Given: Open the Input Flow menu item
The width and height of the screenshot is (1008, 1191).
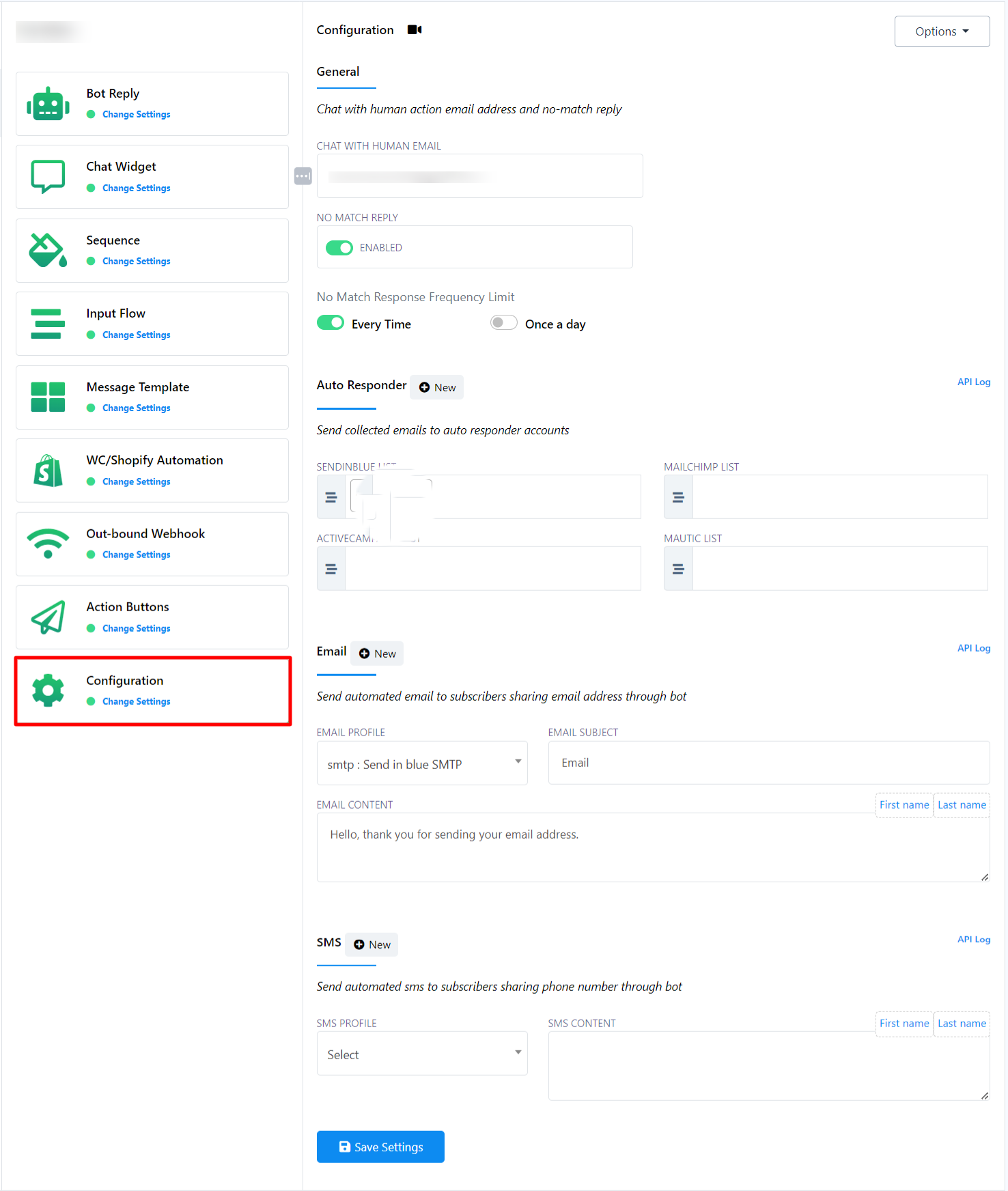Looking at the screenshot, I should coord(152,324).
